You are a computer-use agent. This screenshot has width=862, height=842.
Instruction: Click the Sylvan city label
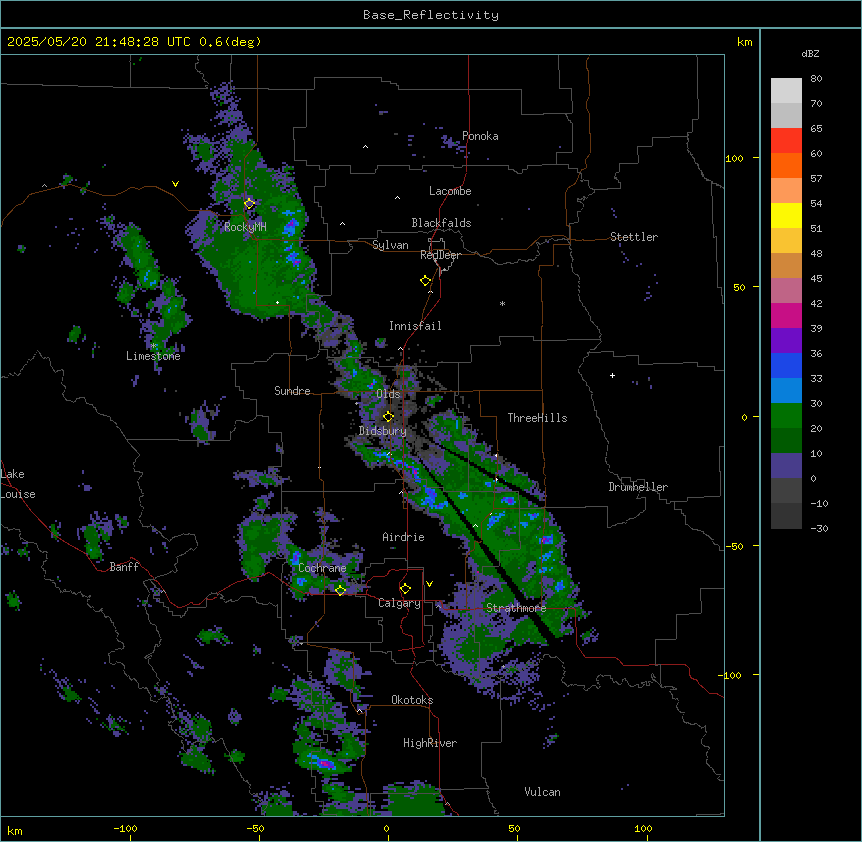pos(390,245)
